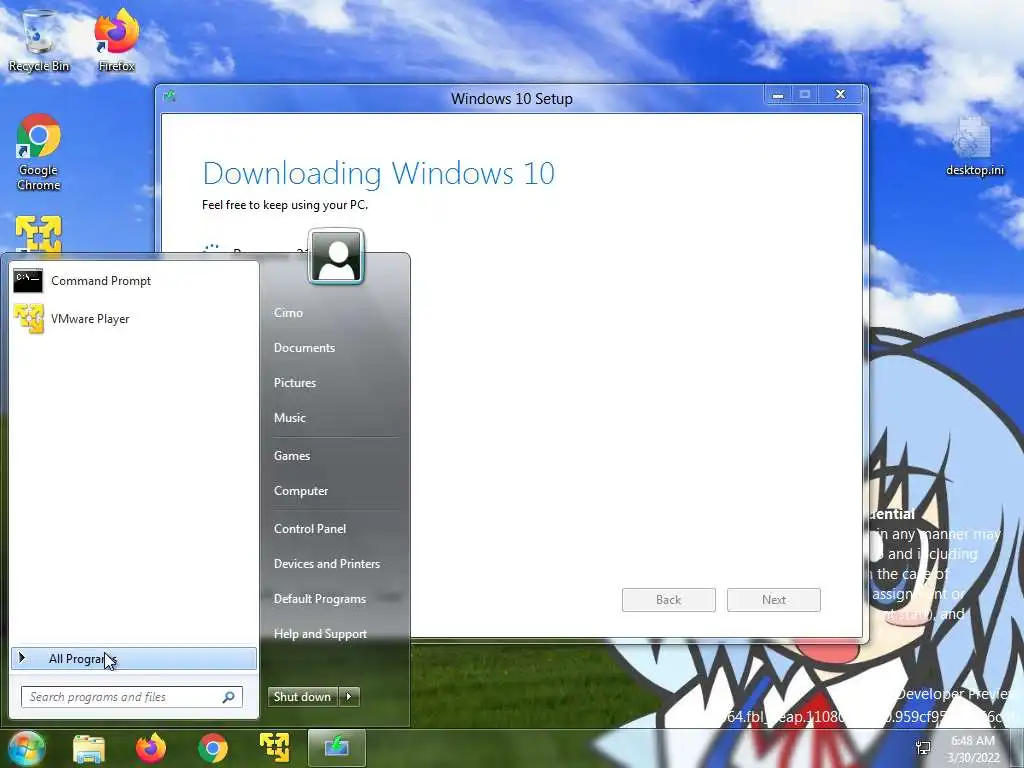Select the VMware Player label text
The image size is (1024, 768).
90,319
